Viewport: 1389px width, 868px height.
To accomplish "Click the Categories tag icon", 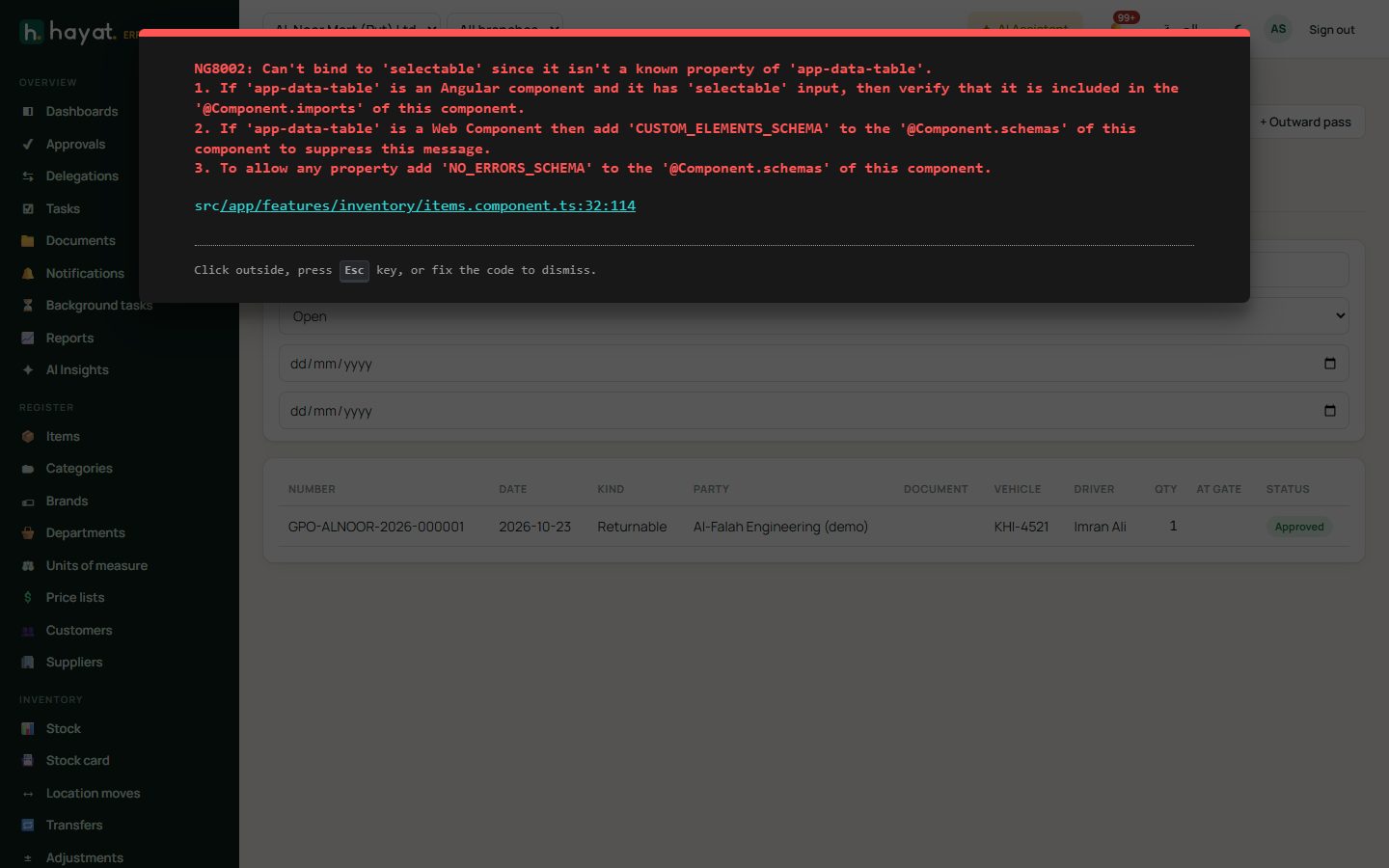I will click(x=28, y=469).
